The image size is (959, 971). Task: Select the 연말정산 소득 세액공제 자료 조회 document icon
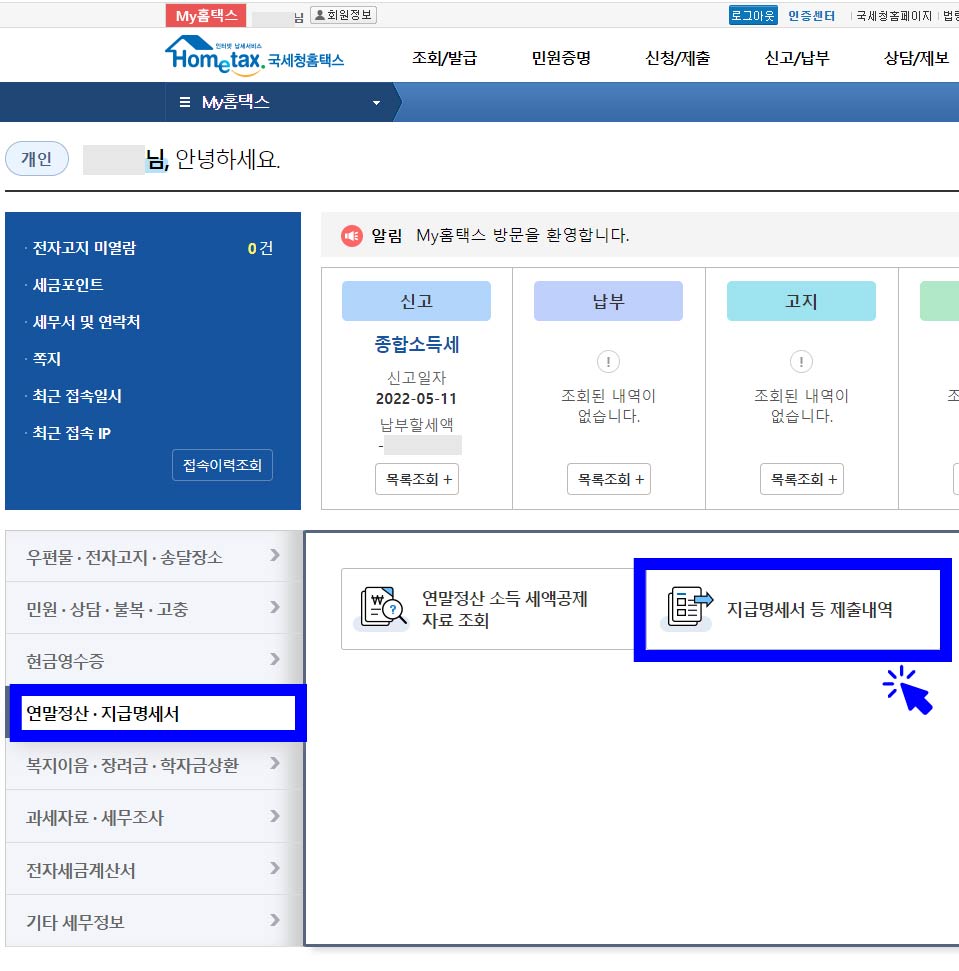[383, 607]
